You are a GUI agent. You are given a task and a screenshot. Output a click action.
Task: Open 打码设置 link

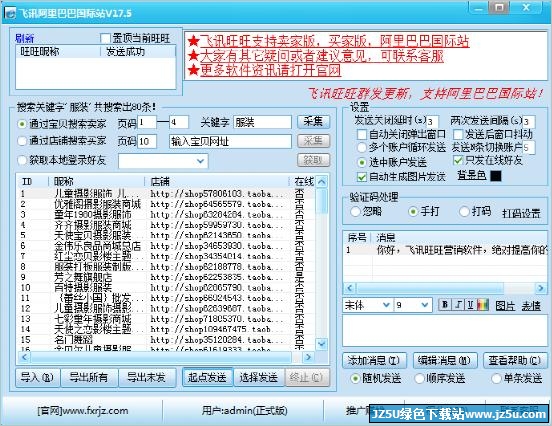click(521, 213)
